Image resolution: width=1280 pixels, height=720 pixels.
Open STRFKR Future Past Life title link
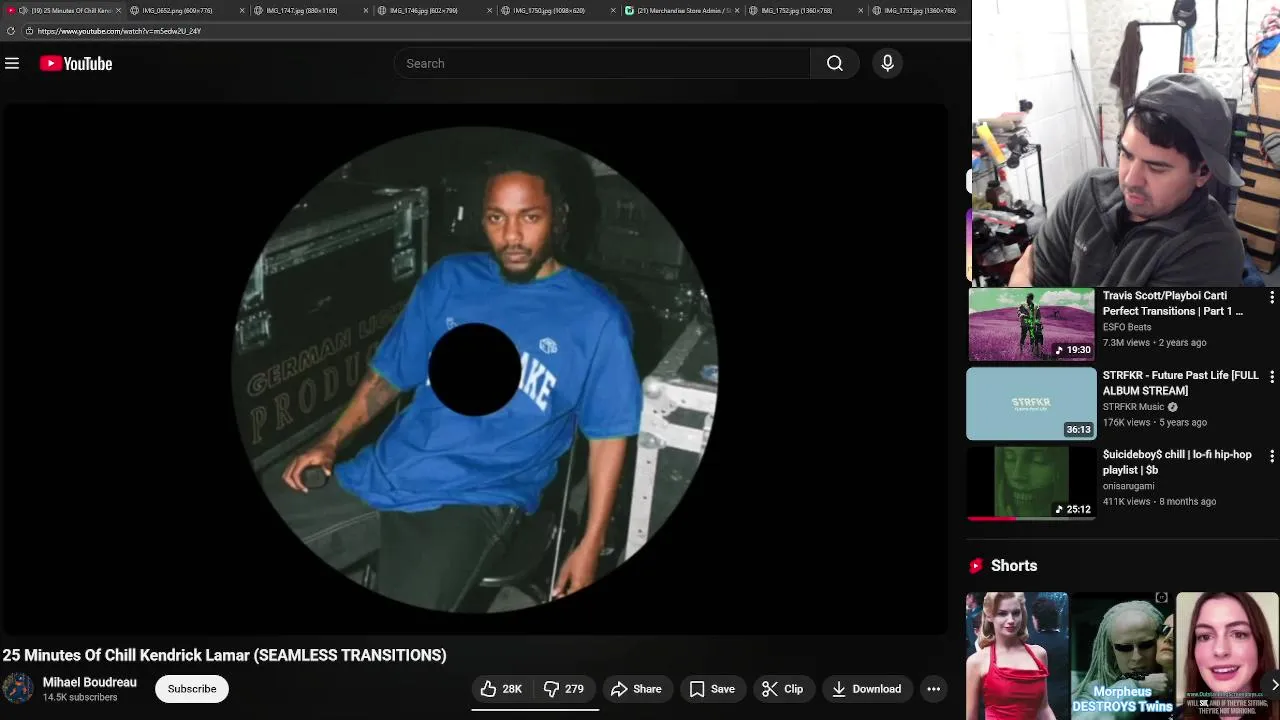(x=1181, y=383)
